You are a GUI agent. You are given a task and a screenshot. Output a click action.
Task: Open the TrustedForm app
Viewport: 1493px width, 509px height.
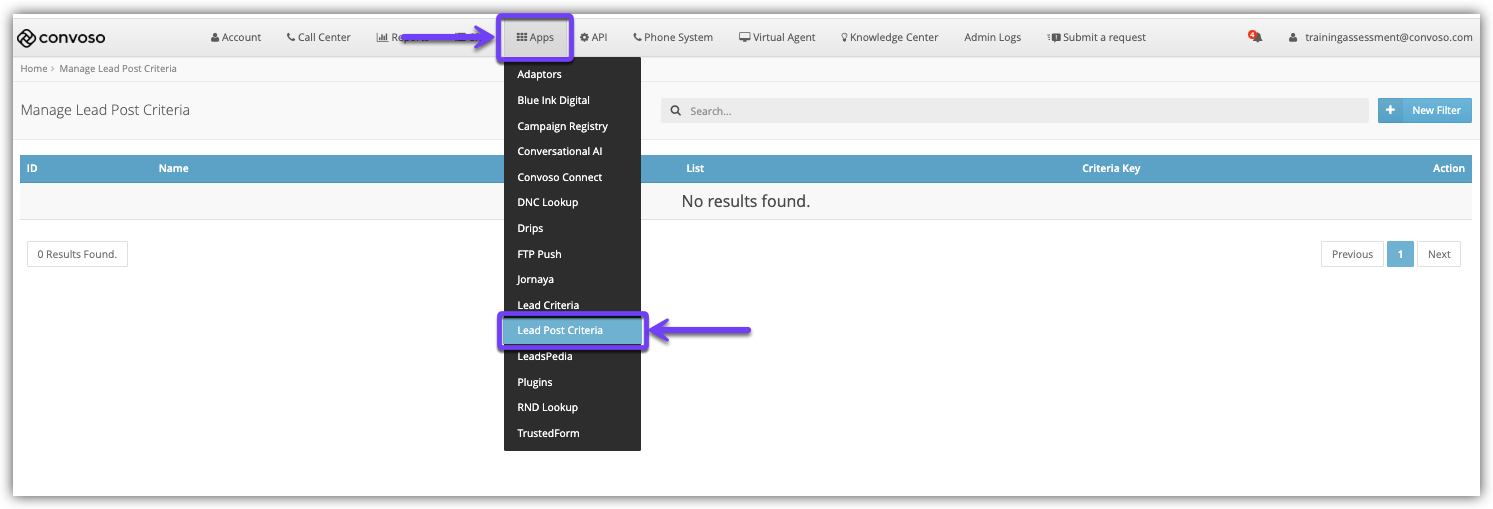(572, 433)
